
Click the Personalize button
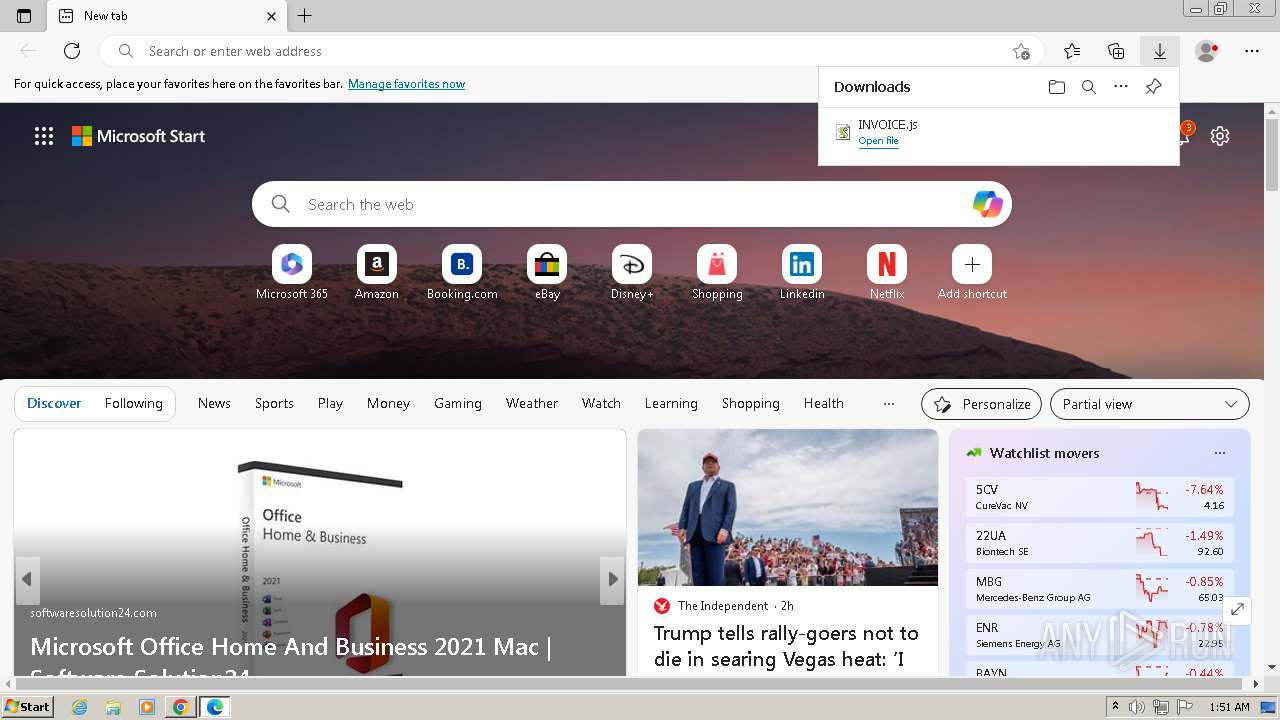[x=981, y=404]
